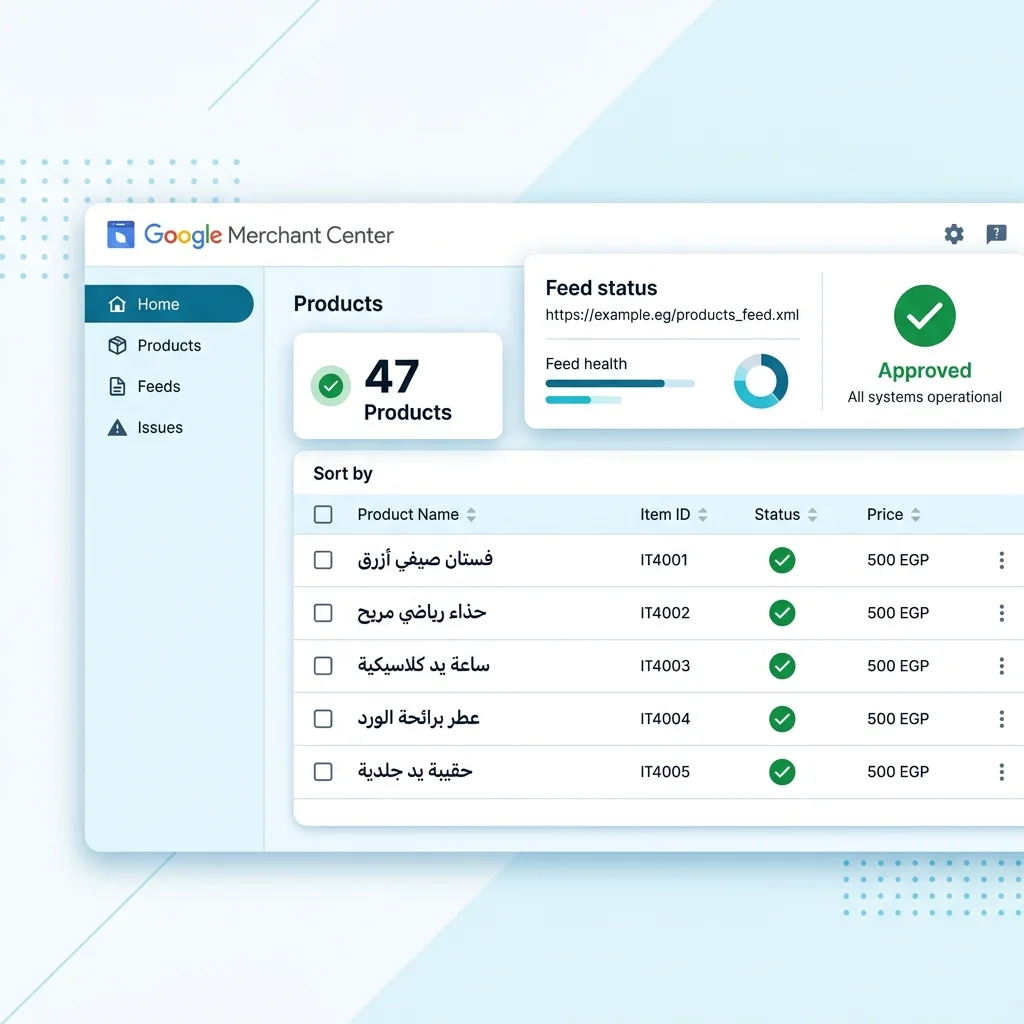Click the Google Merchant Center logo icon
Image resolution: width=1024 pixels, height=1024 pixels.
click(x=121, y=234)
